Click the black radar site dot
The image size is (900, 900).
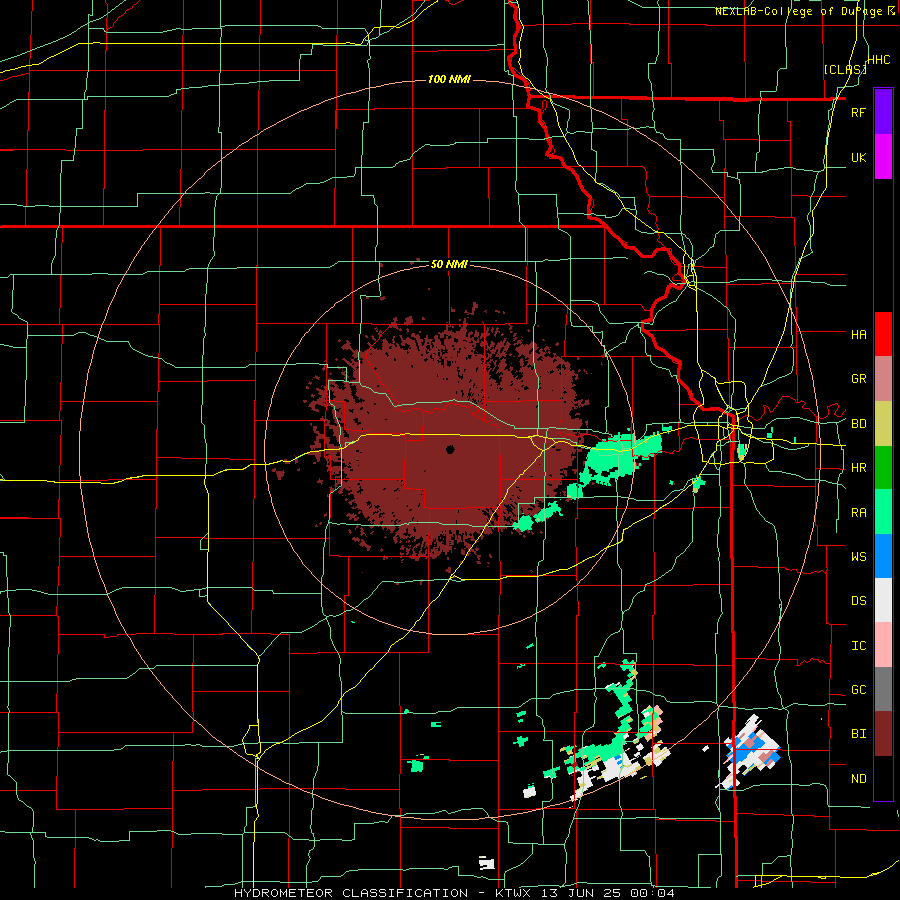[x=450, y=449]
